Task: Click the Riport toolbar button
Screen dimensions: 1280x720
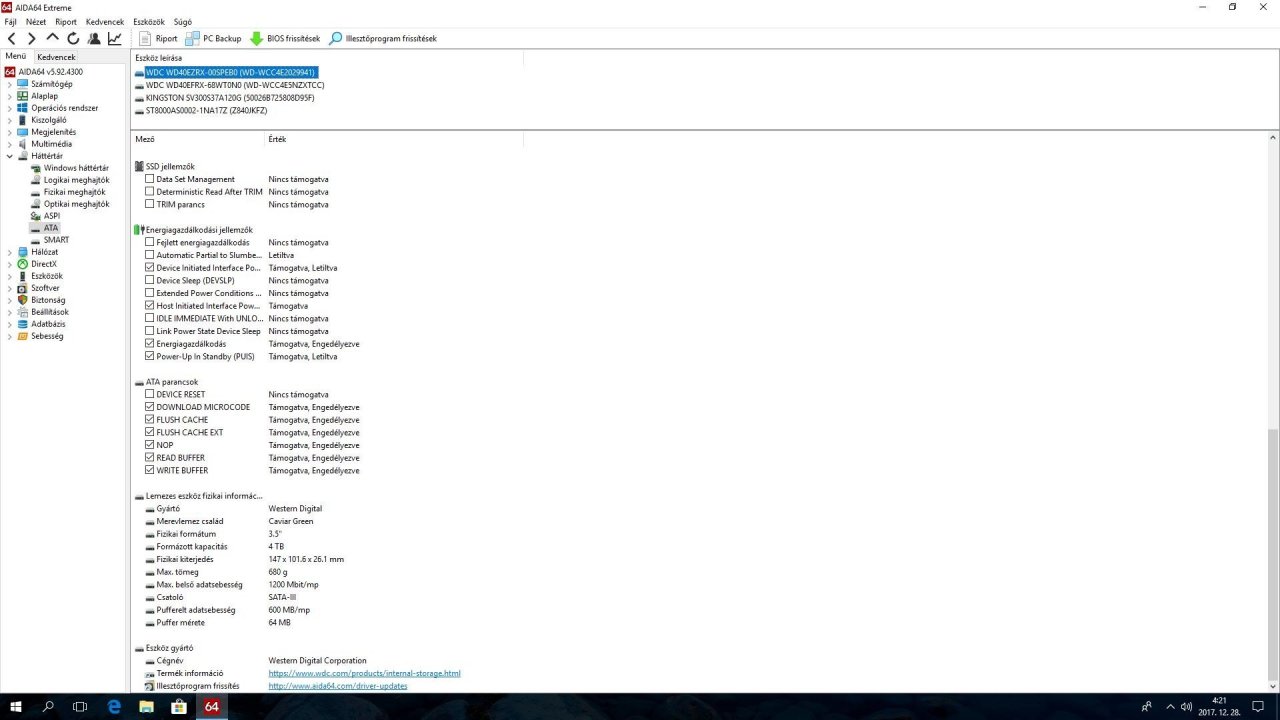Action: (x=158, y=38)
